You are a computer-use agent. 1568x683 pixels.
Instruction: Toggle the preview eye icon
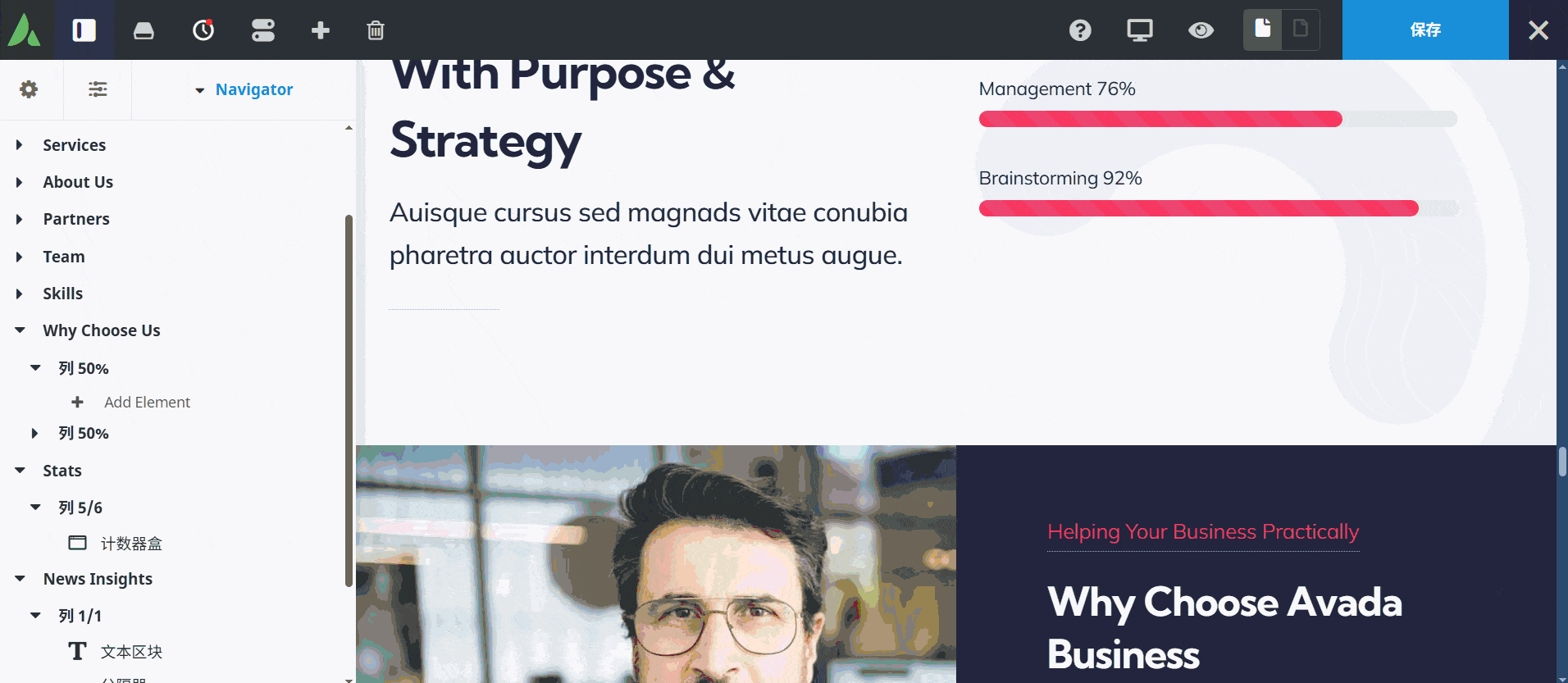point(1201,30)
